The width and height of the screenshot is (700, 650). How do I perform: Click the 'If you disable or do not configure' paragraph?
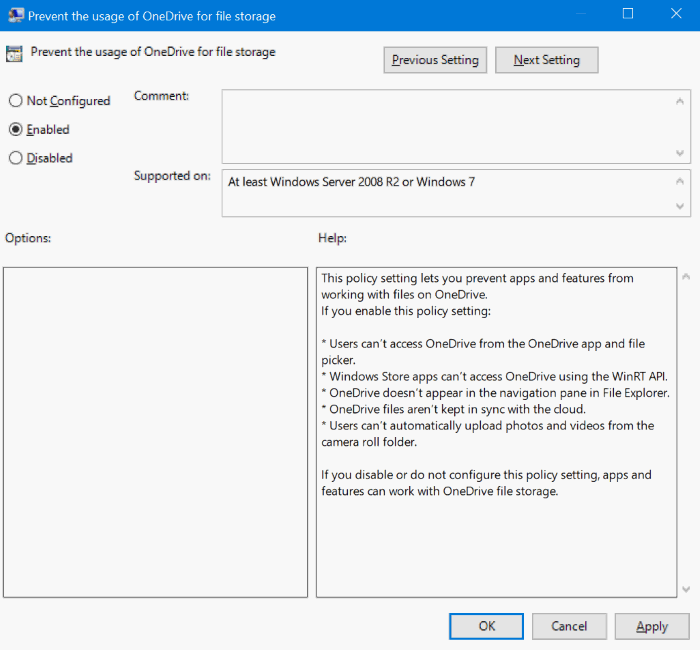pyautogui.click(x=486, y=483)
